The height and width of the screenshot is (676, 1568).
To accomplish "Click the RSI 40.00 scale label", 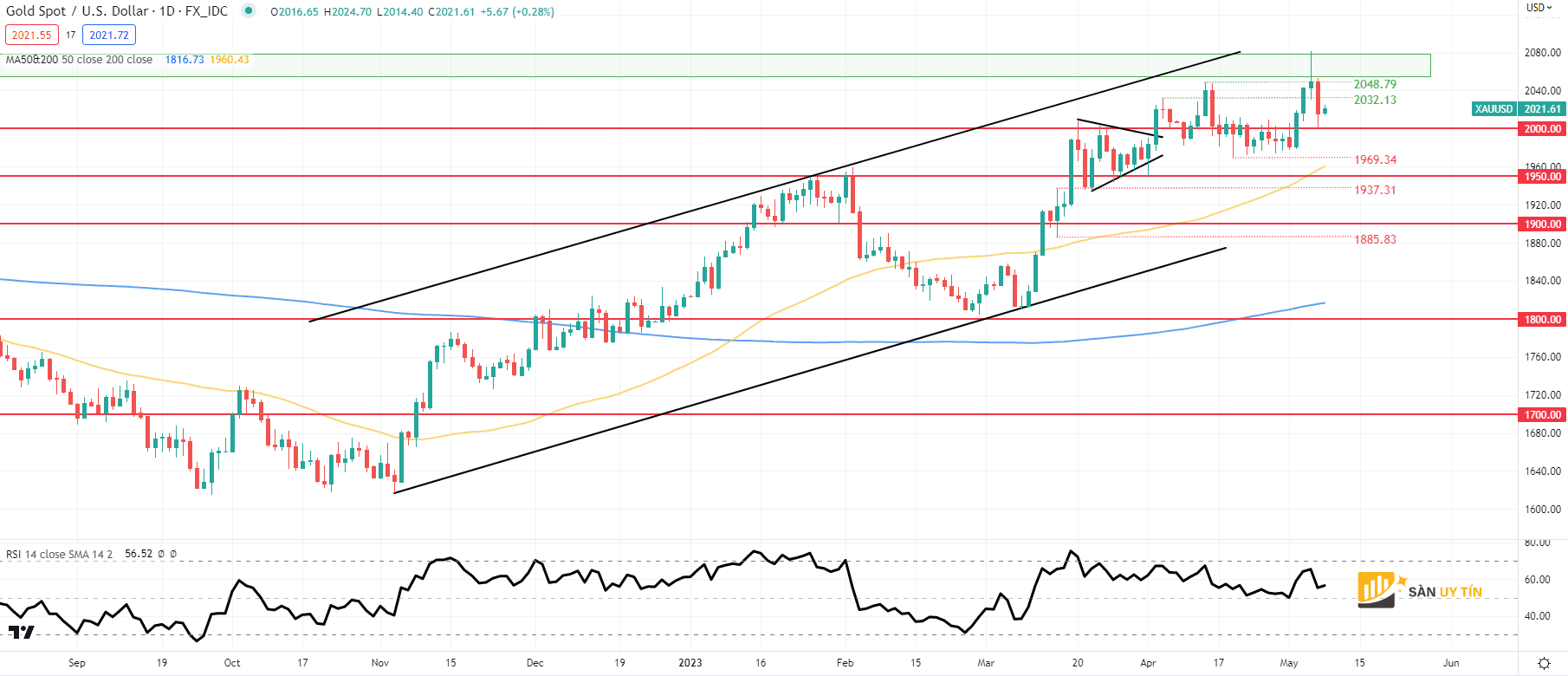I will [1538, 616].
